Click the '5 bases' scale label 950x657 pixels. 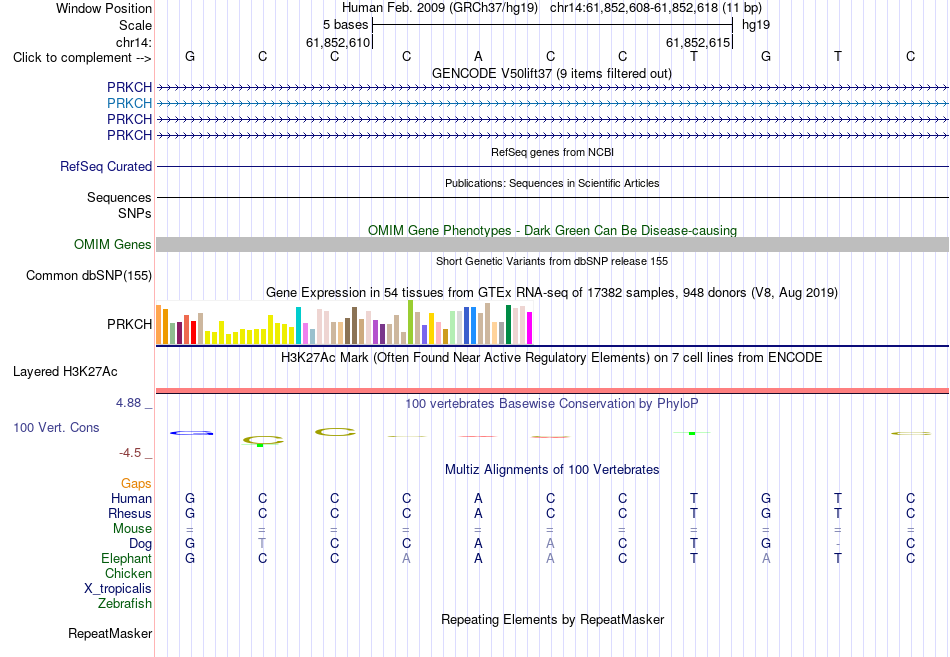click(x=345, y=25)
